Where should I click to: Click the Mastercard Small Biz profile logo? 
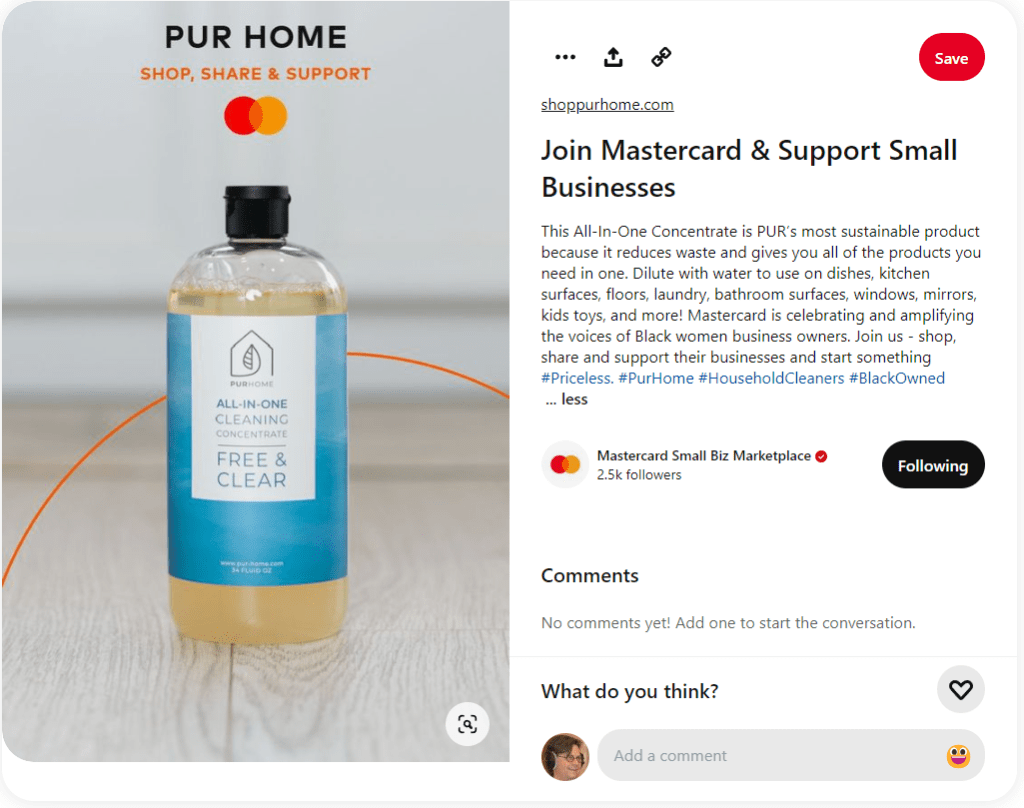565,464
